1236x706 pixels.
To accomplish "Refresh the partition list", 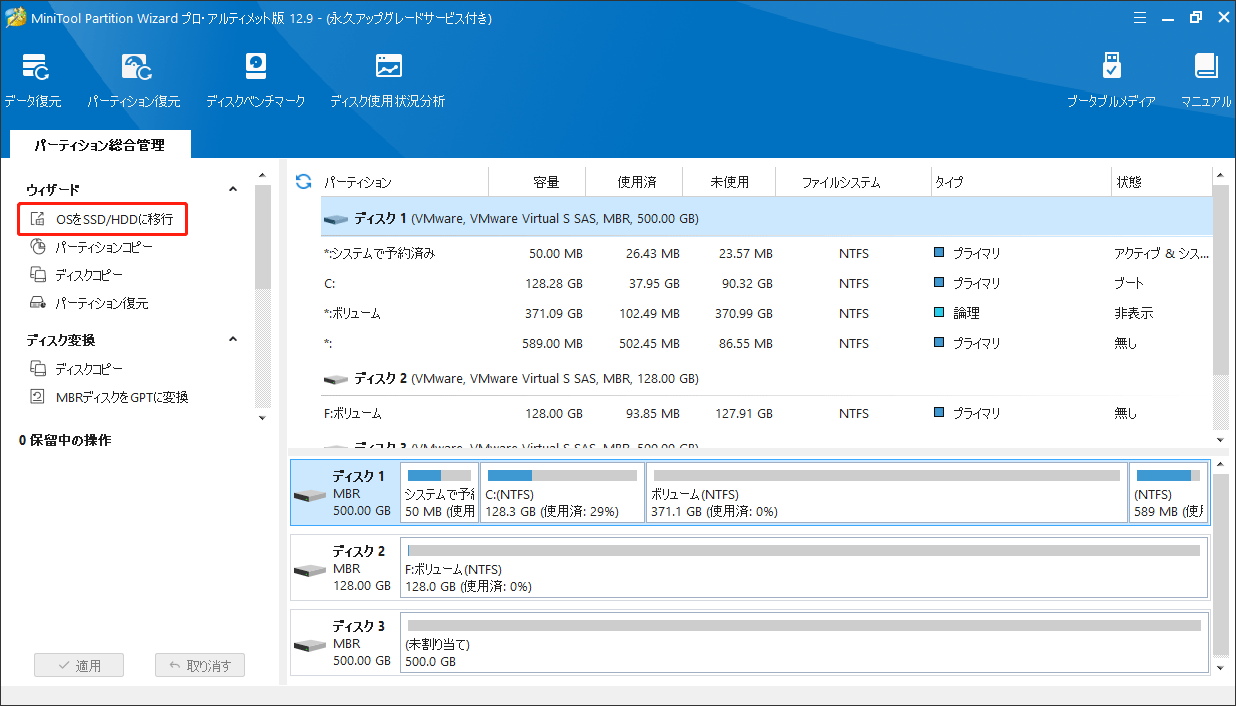I will (x=304, y=182).
